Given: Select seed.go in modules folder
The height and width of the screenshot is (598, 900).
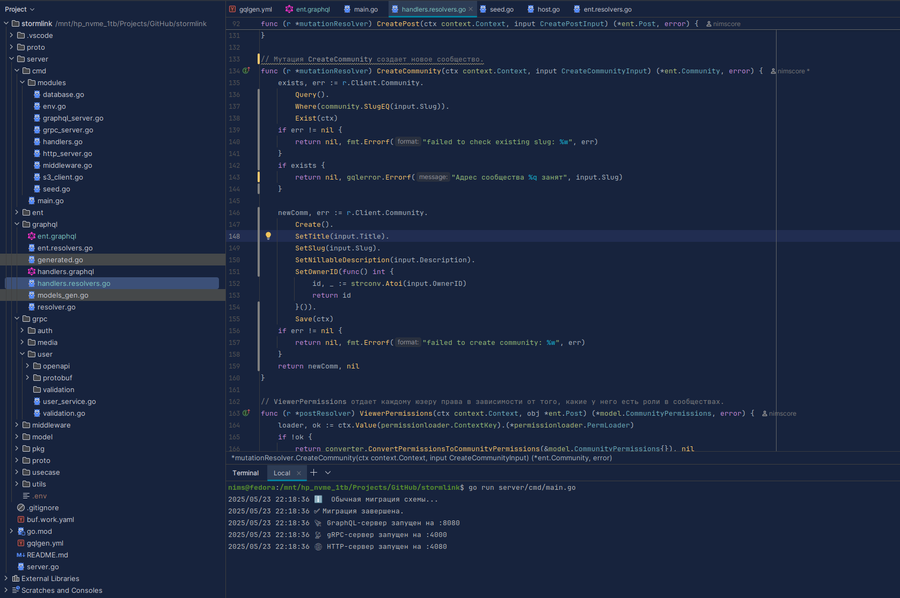Looking at the screenshot, I should point(56,189).
